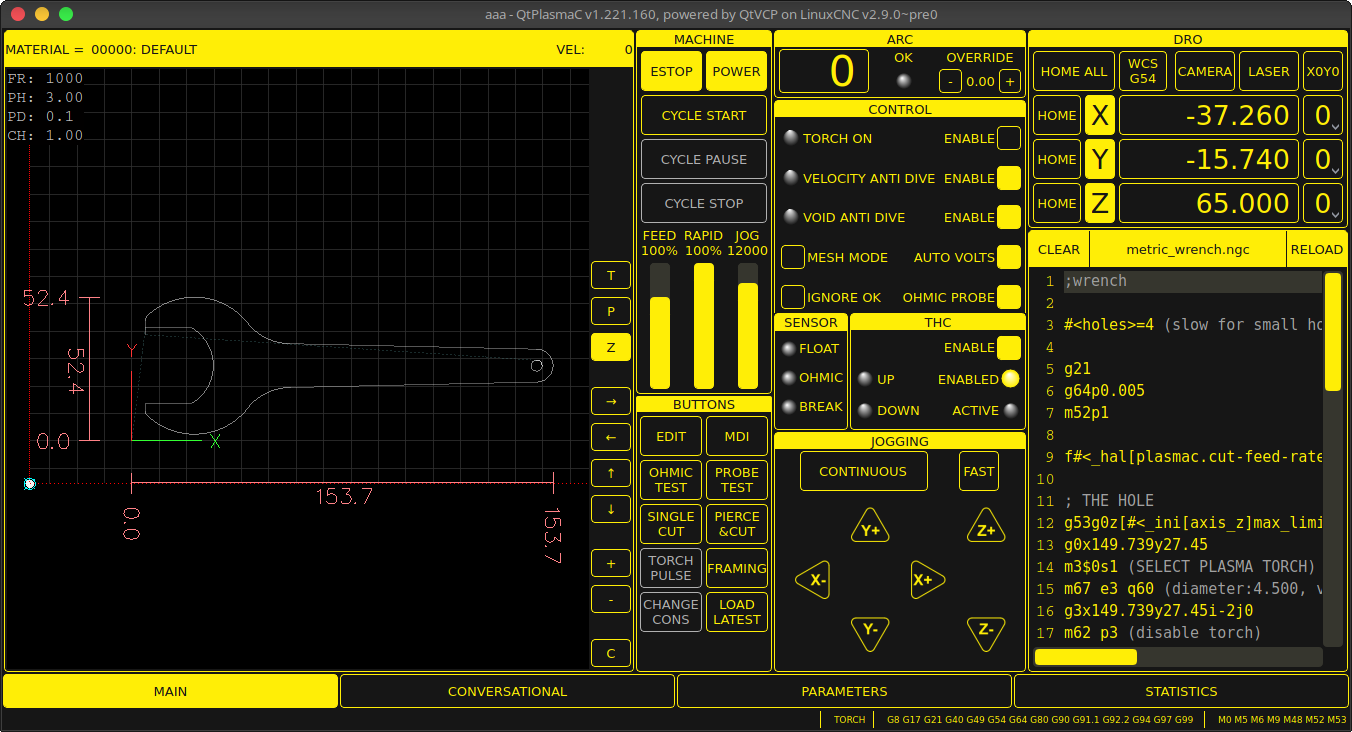Open the STATISTICS tab
The width and height of the screenshot is (1352, 732).
point(1181,691)
